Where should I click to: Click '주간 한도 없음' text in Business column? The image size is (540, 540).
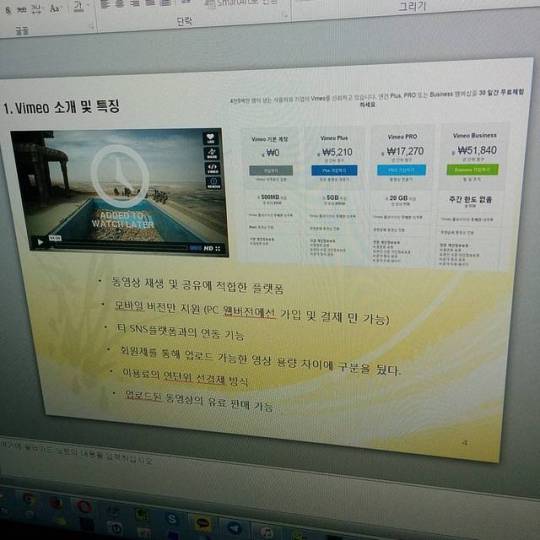(x=470, y=199)
